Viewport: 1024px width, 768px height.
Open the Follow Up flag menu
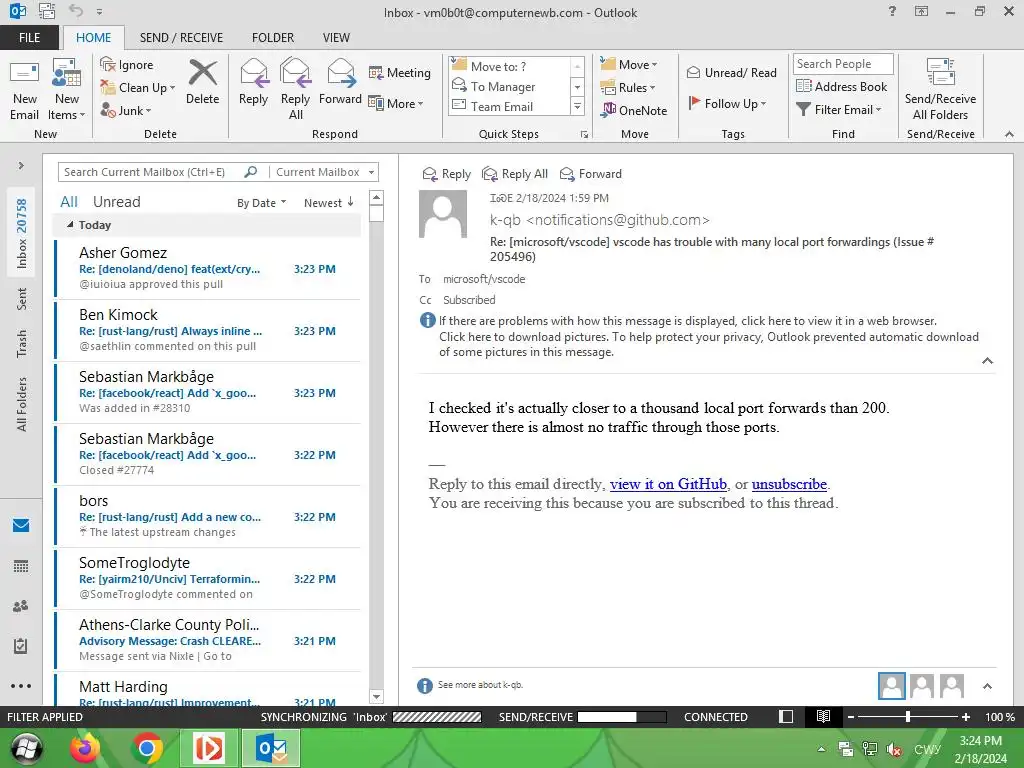tap(728, 103)
